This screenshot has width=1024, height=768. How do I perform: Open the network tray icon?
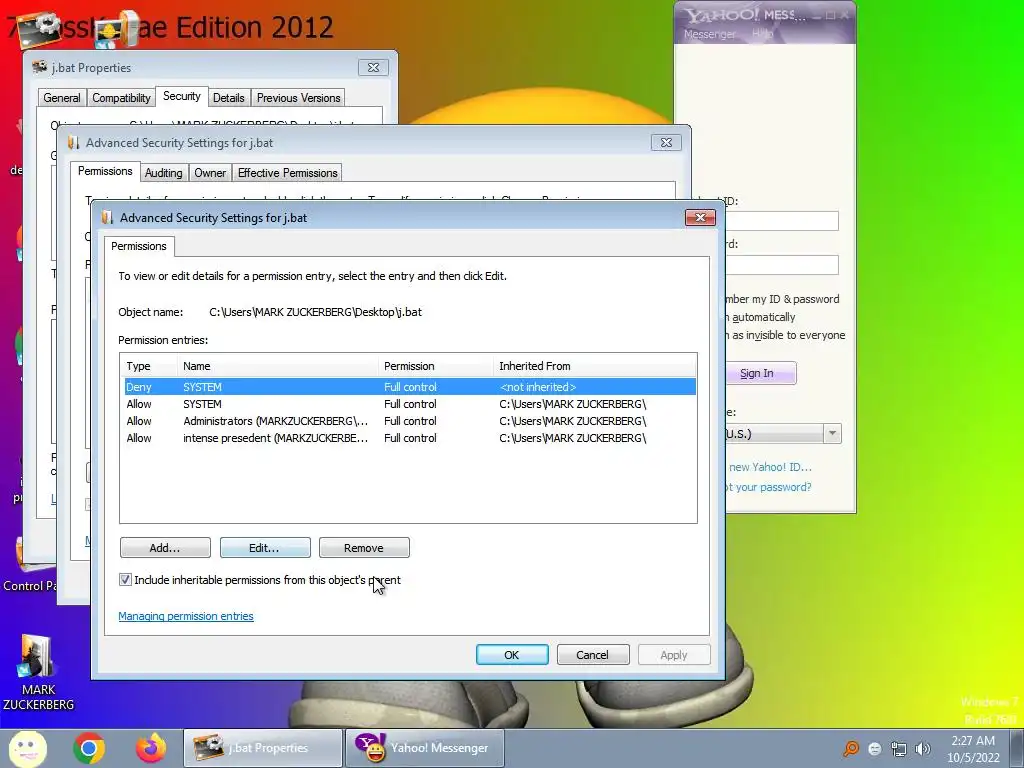pos(899,749)
